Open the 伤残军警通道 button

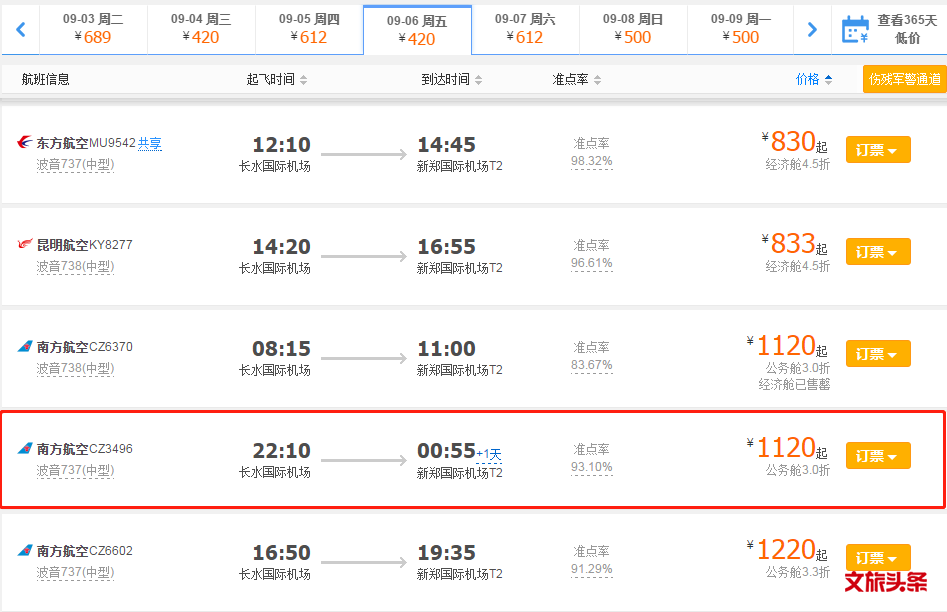coord(904,79)
